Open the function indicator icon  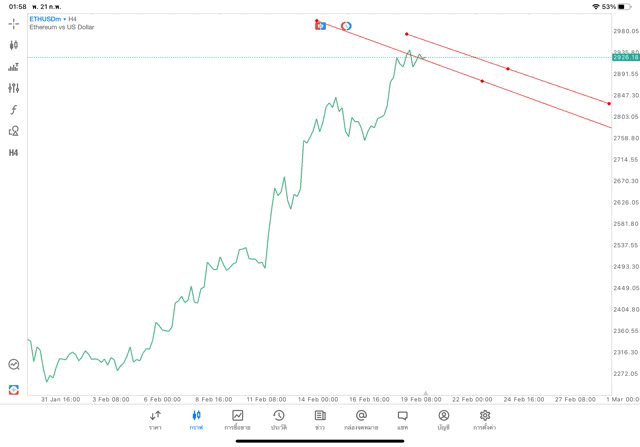point(14,109)
